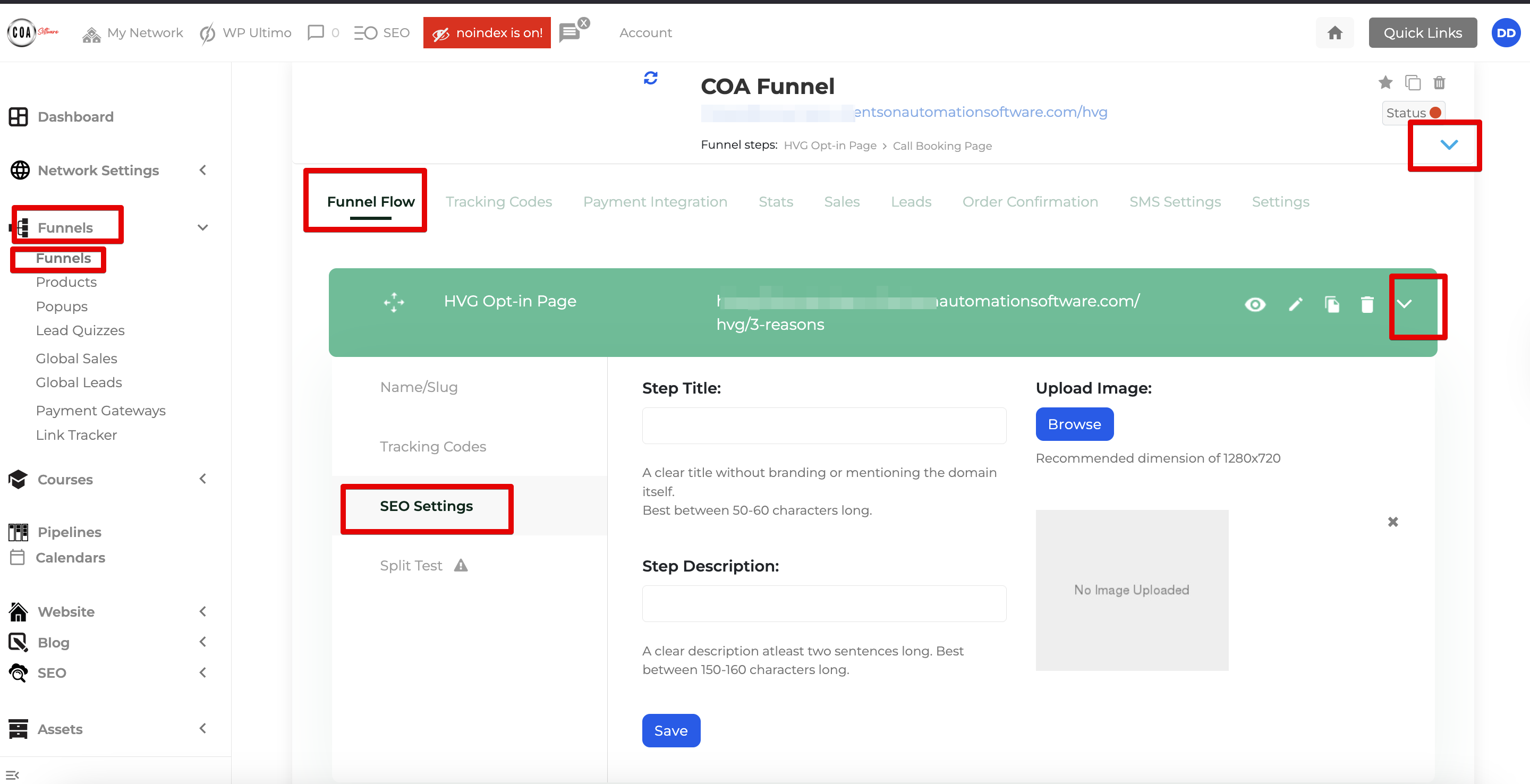This screenshot has width=1530, height=784.
Task: Toggle noindex off via the red banner
Action: click(487, 33)
